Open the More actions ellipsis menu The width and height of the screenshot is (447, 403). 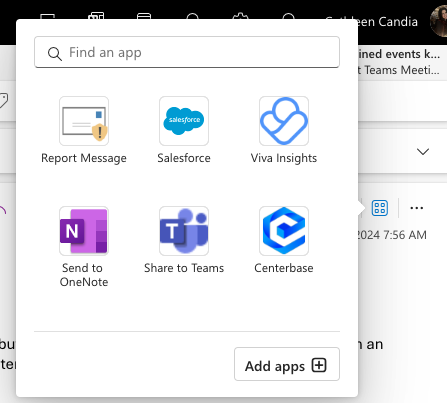[x=417, y=208]
